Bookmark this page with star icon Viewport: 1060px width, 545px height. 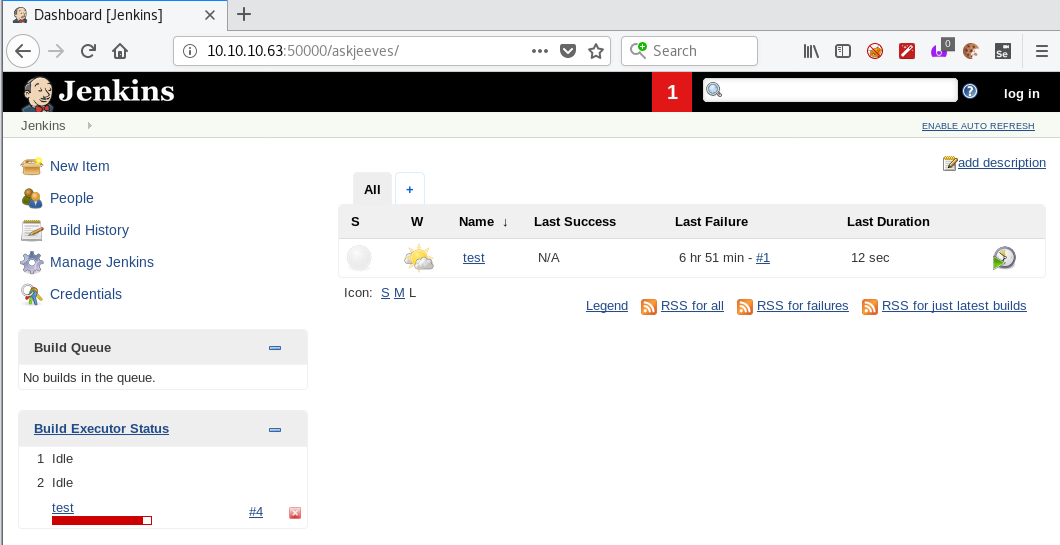596,51
